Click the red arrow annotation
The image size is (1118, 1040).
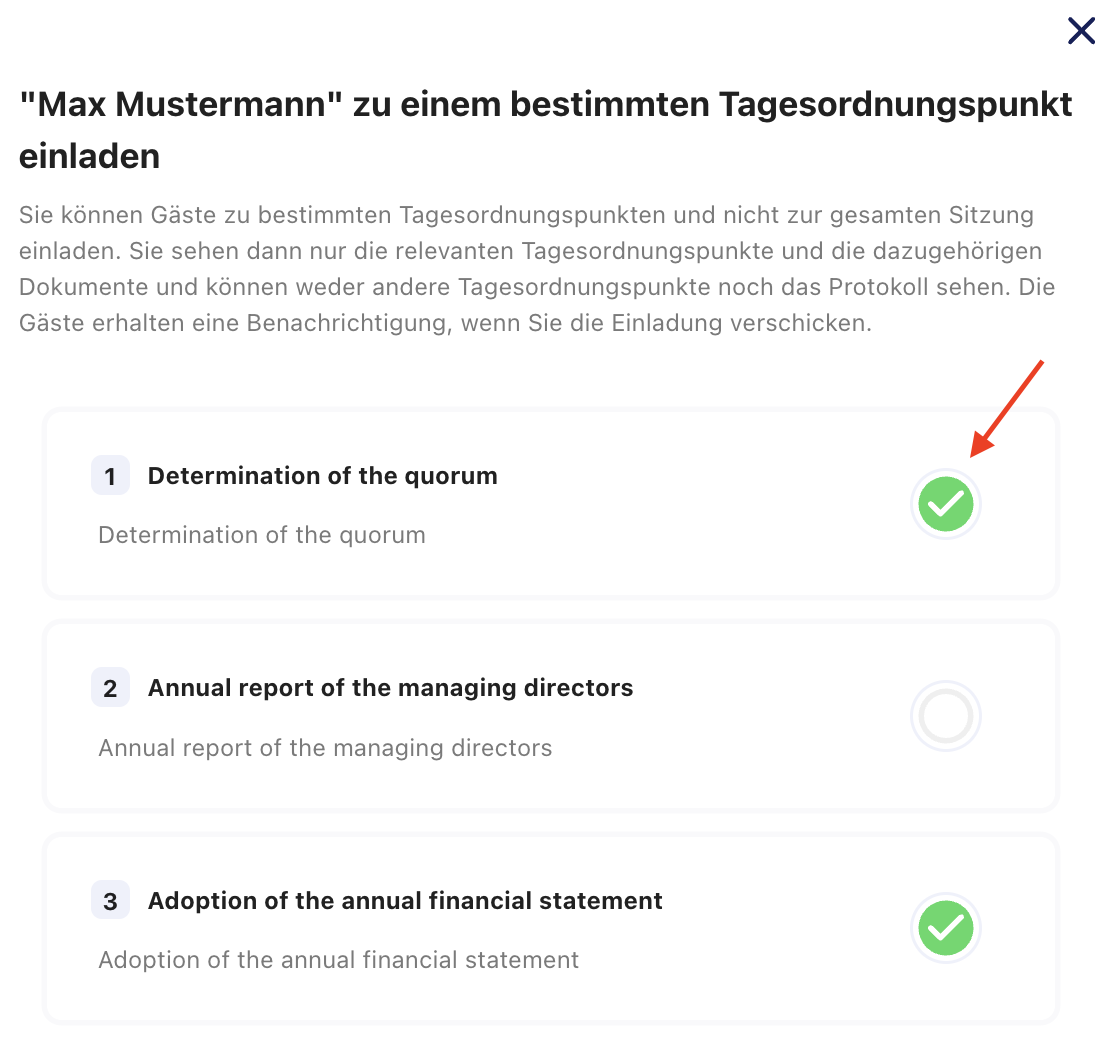pyautogui.click(x=1006, y=408)
